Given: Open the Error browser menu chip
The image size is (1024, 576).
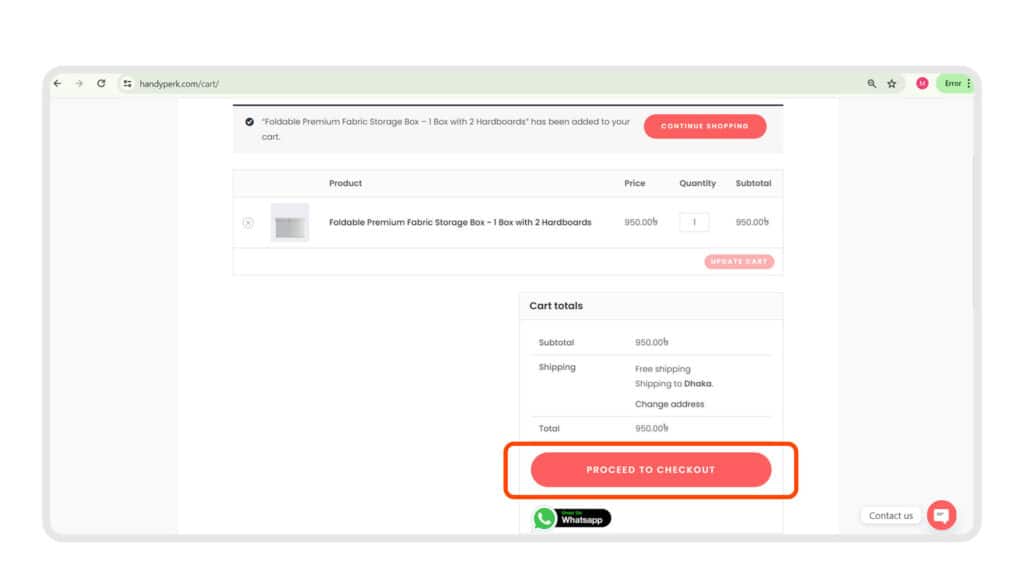Looking at the screenshot, I should [x=954, y=84].
